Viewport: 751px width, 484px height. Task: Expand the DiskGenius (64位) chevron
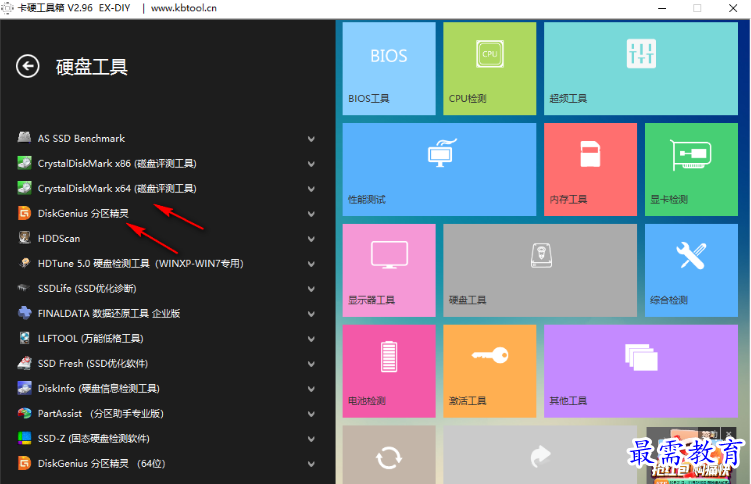coord(311,464)
